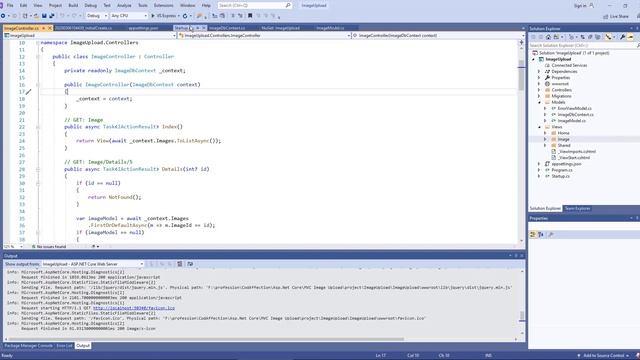Click the Home icon in Solution Explorer toolbar
This screenshot has width=640, height=360.
point(548,37)
